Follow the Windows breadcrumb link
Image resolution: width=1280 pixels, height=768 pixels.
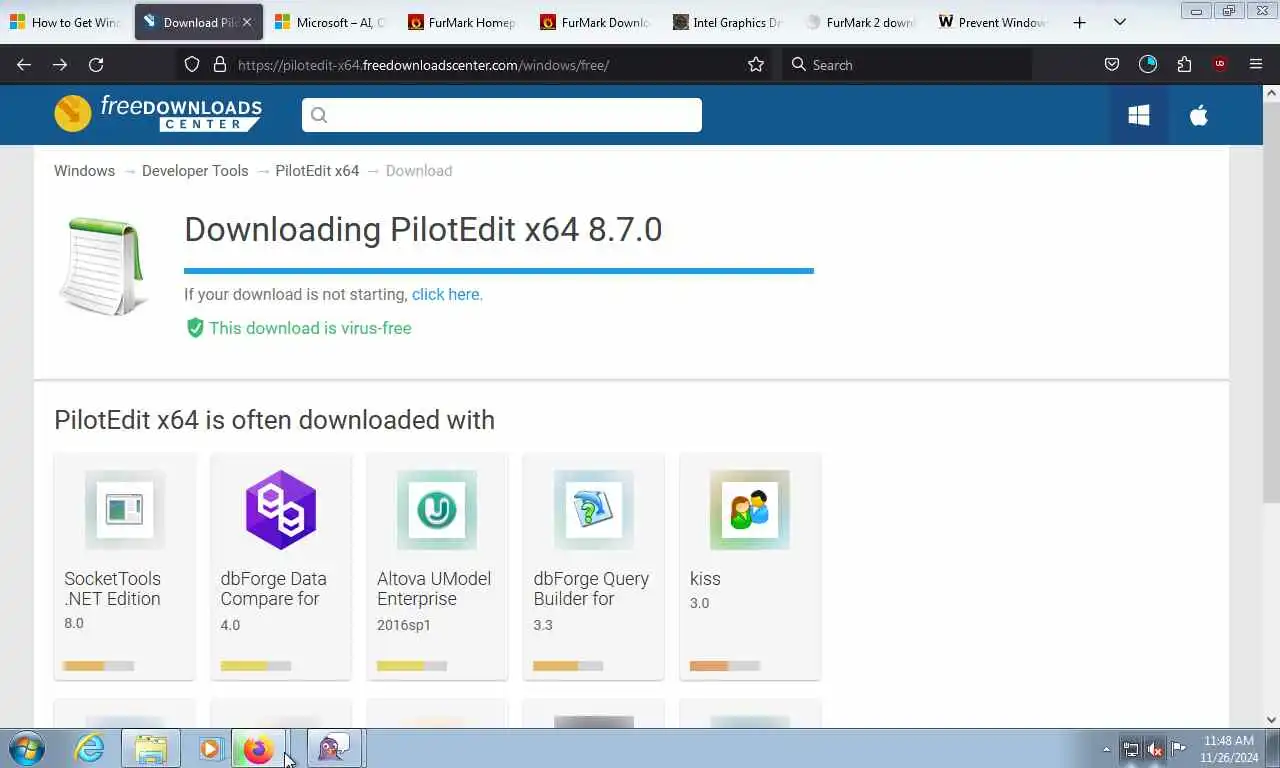coord(84,171)
